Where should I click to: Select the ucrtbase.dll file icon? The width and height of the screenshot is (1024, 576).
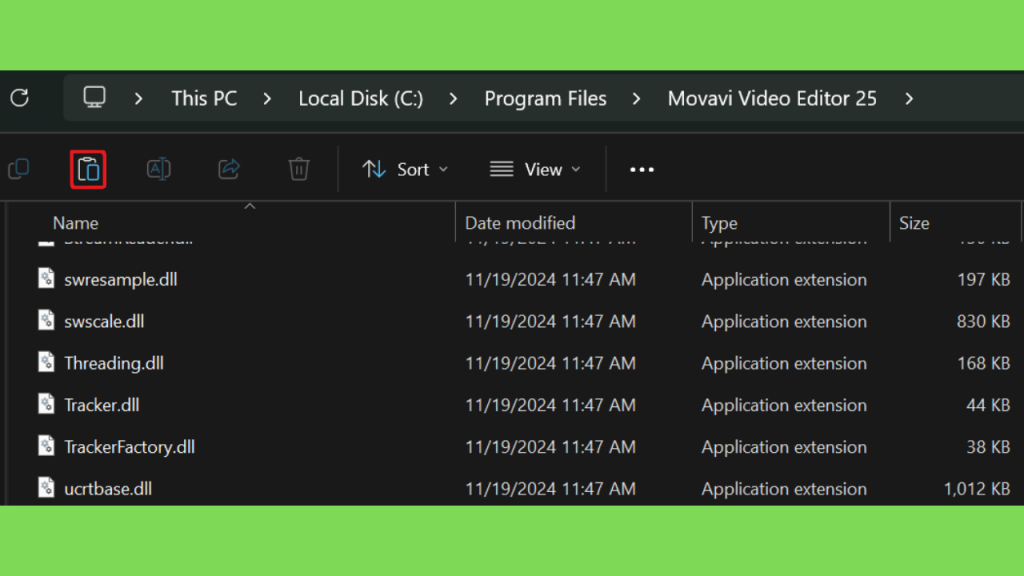pos(46,488)
